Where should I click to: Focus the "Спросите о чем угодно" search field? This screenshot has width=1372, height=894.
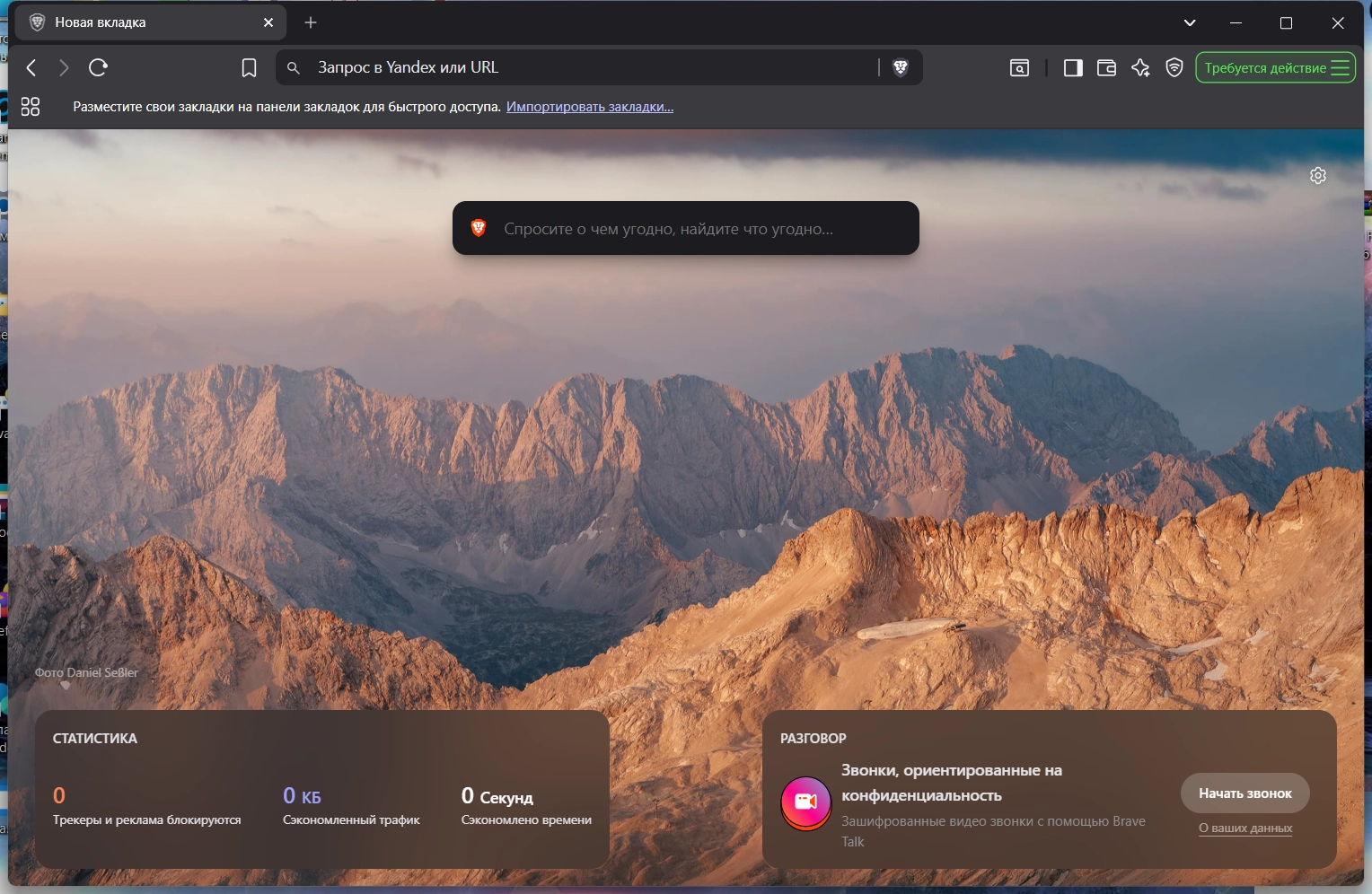(x=685, y=228)
